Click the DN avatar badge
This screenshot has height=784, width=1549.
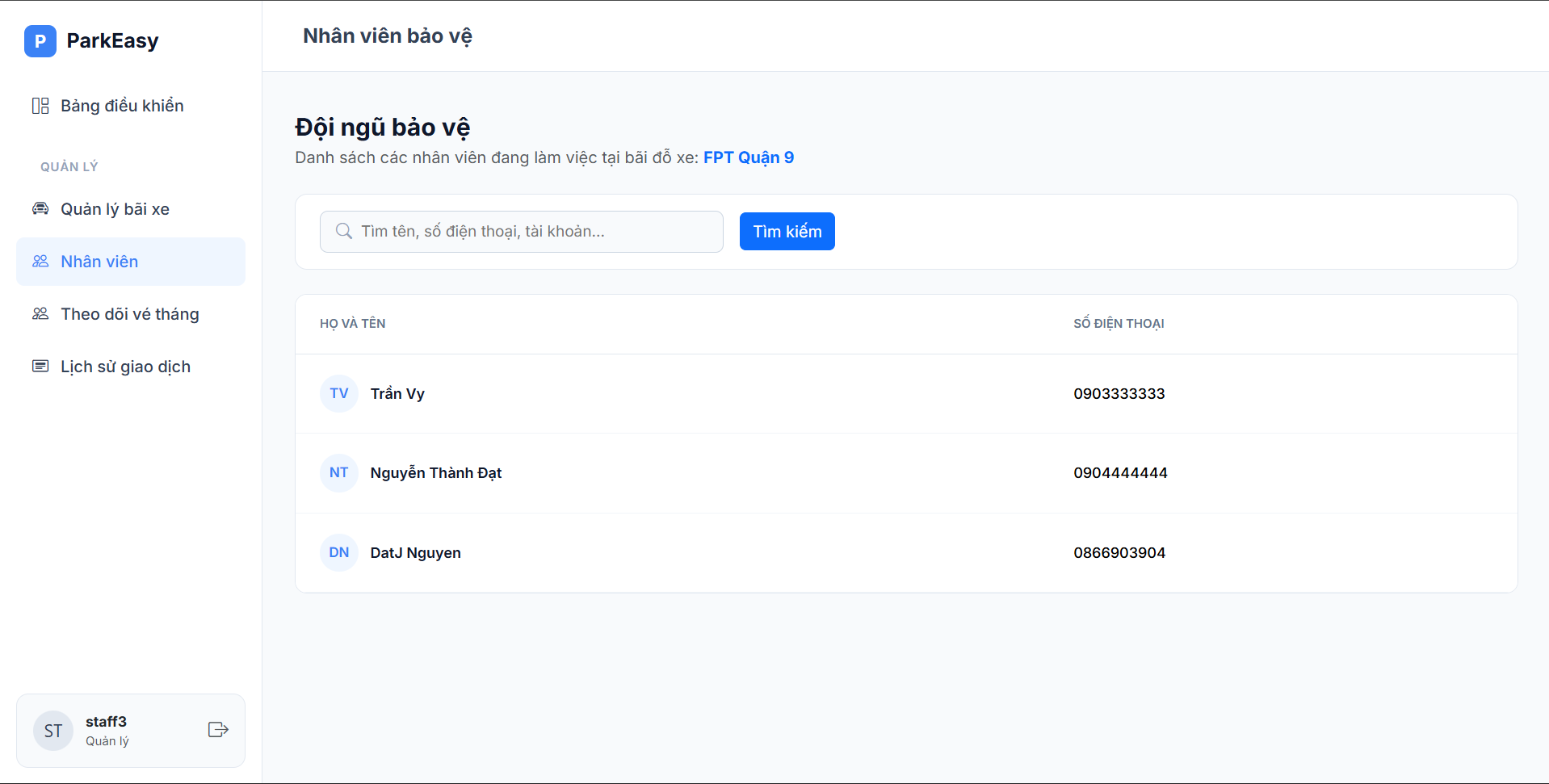tap(339, 553)
